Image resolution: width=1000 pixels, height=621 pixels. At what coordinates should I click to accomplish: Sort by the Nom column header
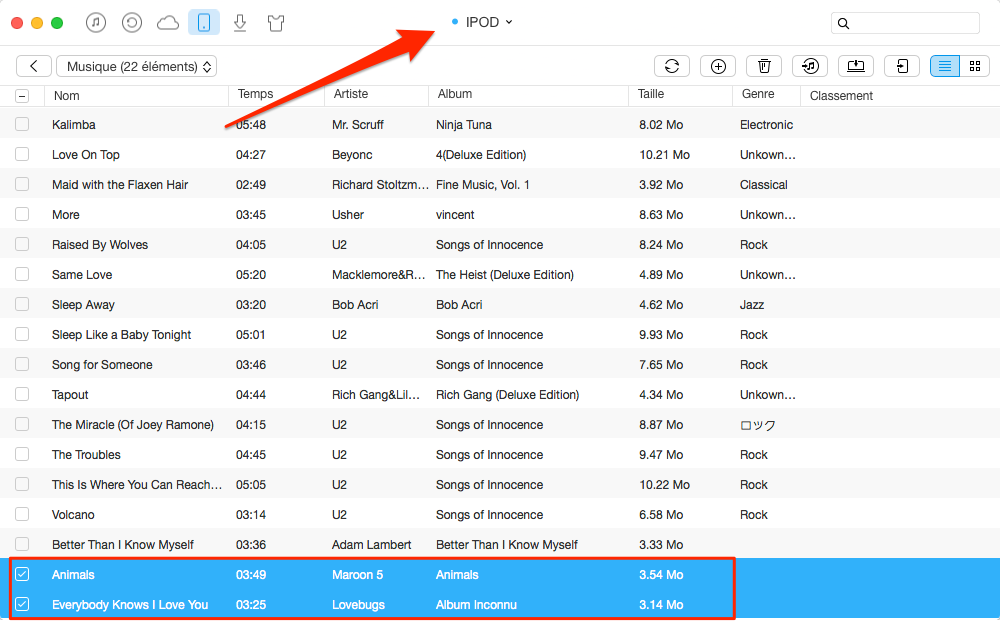click(x=67, y=96)
